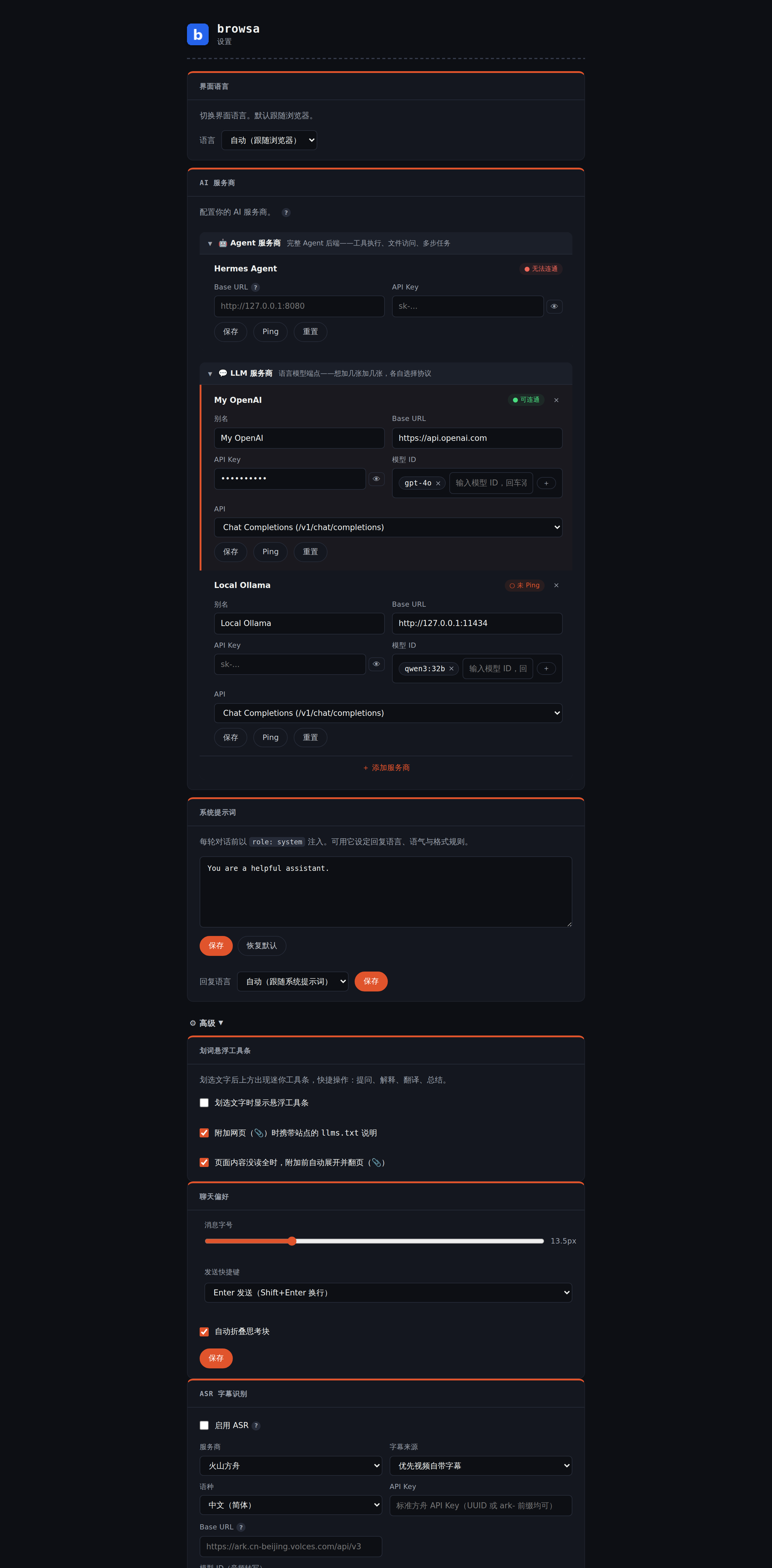Focus the Hermes Agent API Key field
This screenshot has width=772, height=1568.
point(468,306)
